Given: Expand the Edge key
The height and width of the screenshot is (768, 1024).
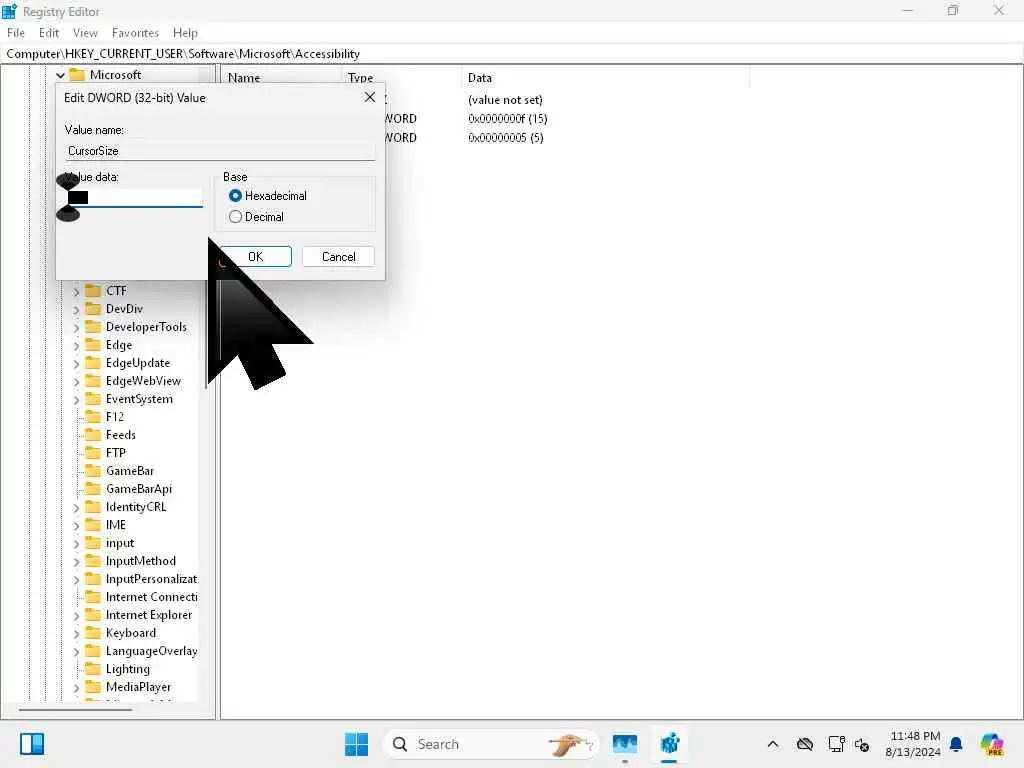Looking at the screenshot, I should pyautogui.click(x=76, y=345).
